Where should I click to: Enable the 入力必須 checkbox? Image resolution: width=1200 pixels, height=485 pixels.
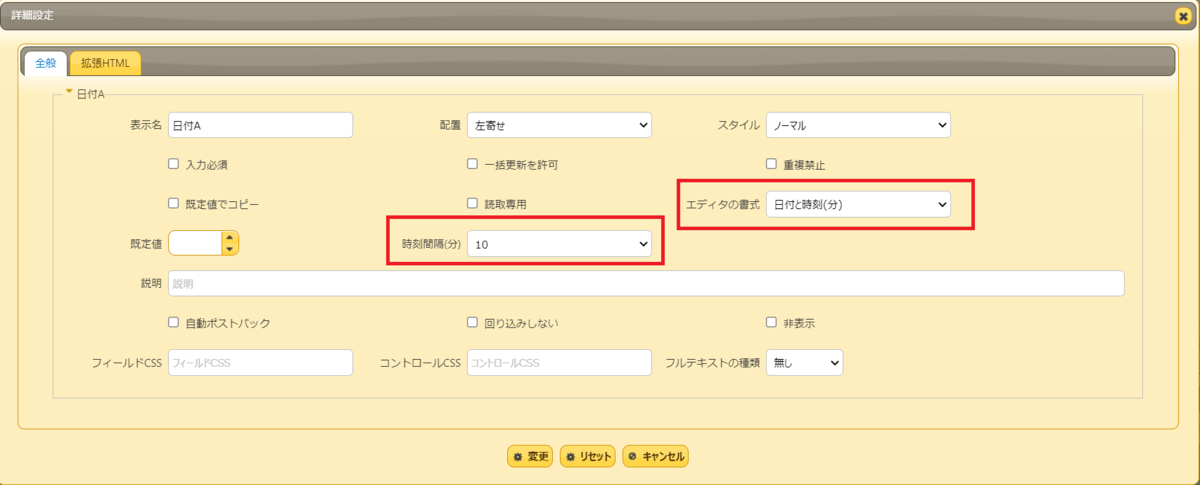coord(173,164)
